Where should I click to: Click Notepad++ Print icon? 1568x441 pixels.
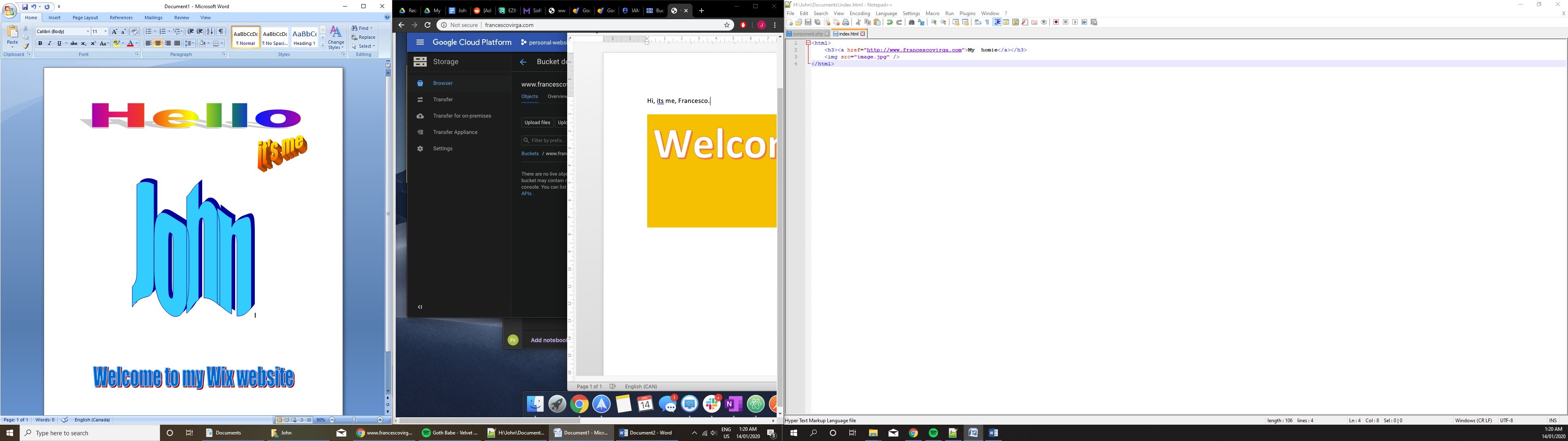point(846,22)
